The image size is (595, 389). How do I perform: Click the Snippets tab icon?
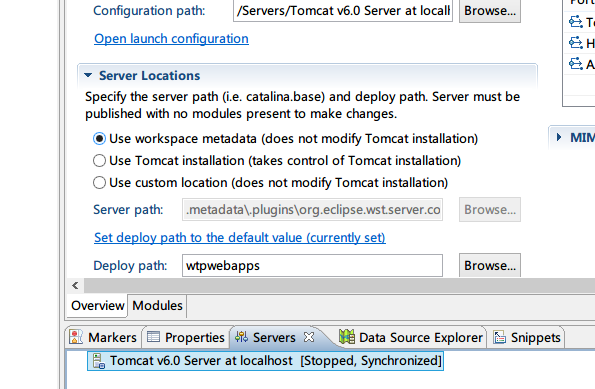[x=499, y=337]
